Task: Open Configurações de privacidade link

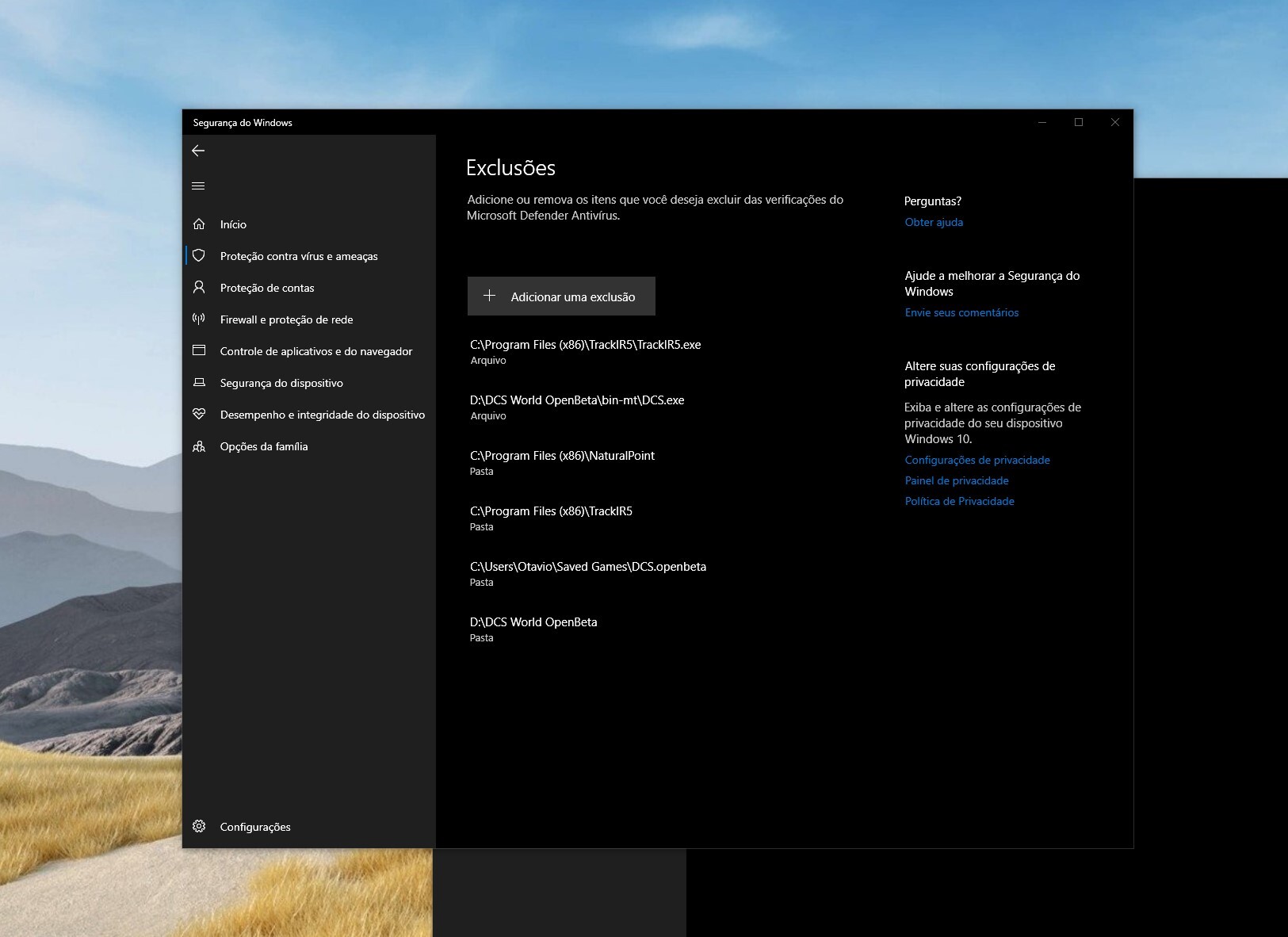Action: [977, 460]
